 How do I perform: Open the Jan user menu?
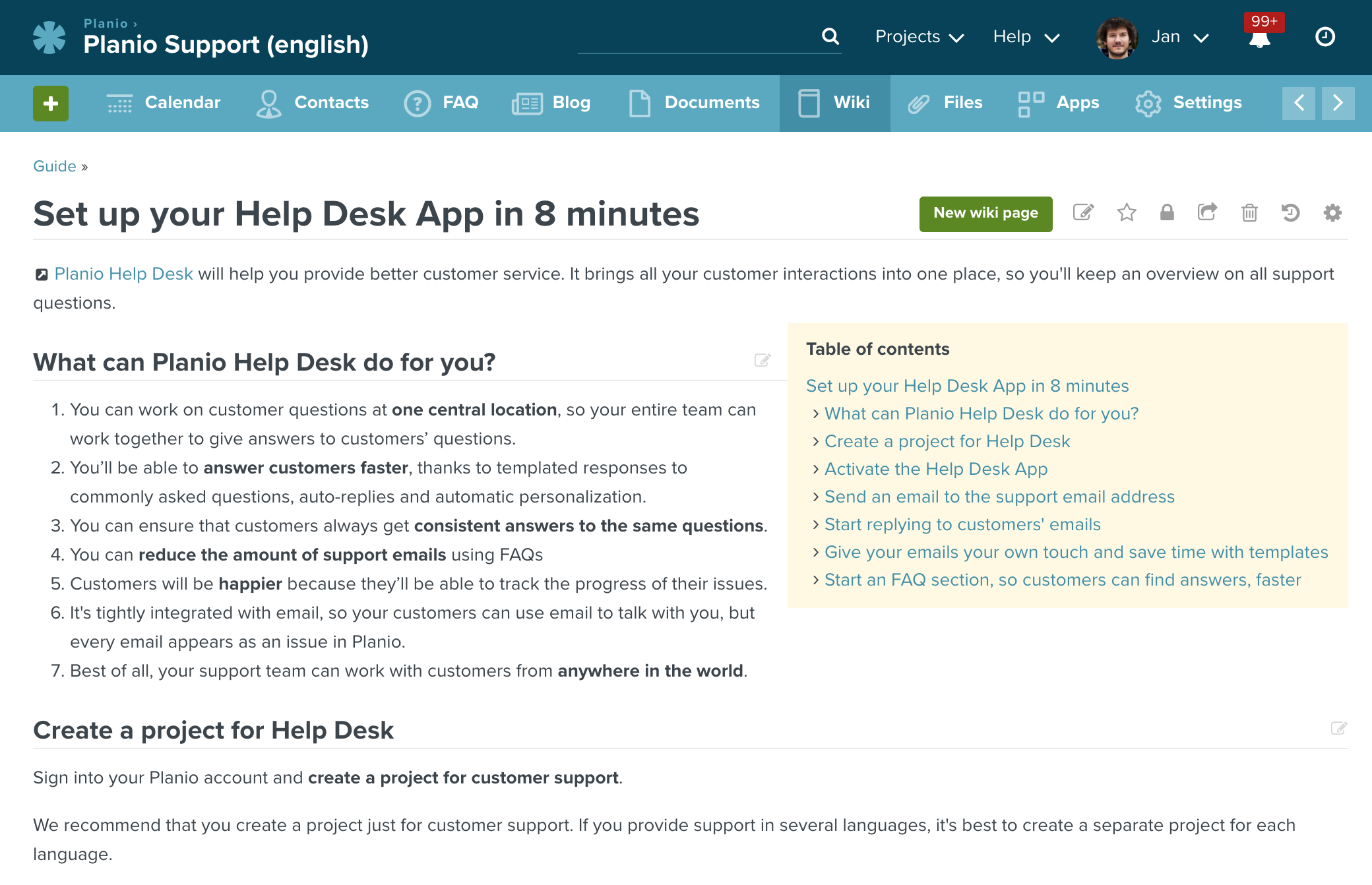pos(1180,37)
